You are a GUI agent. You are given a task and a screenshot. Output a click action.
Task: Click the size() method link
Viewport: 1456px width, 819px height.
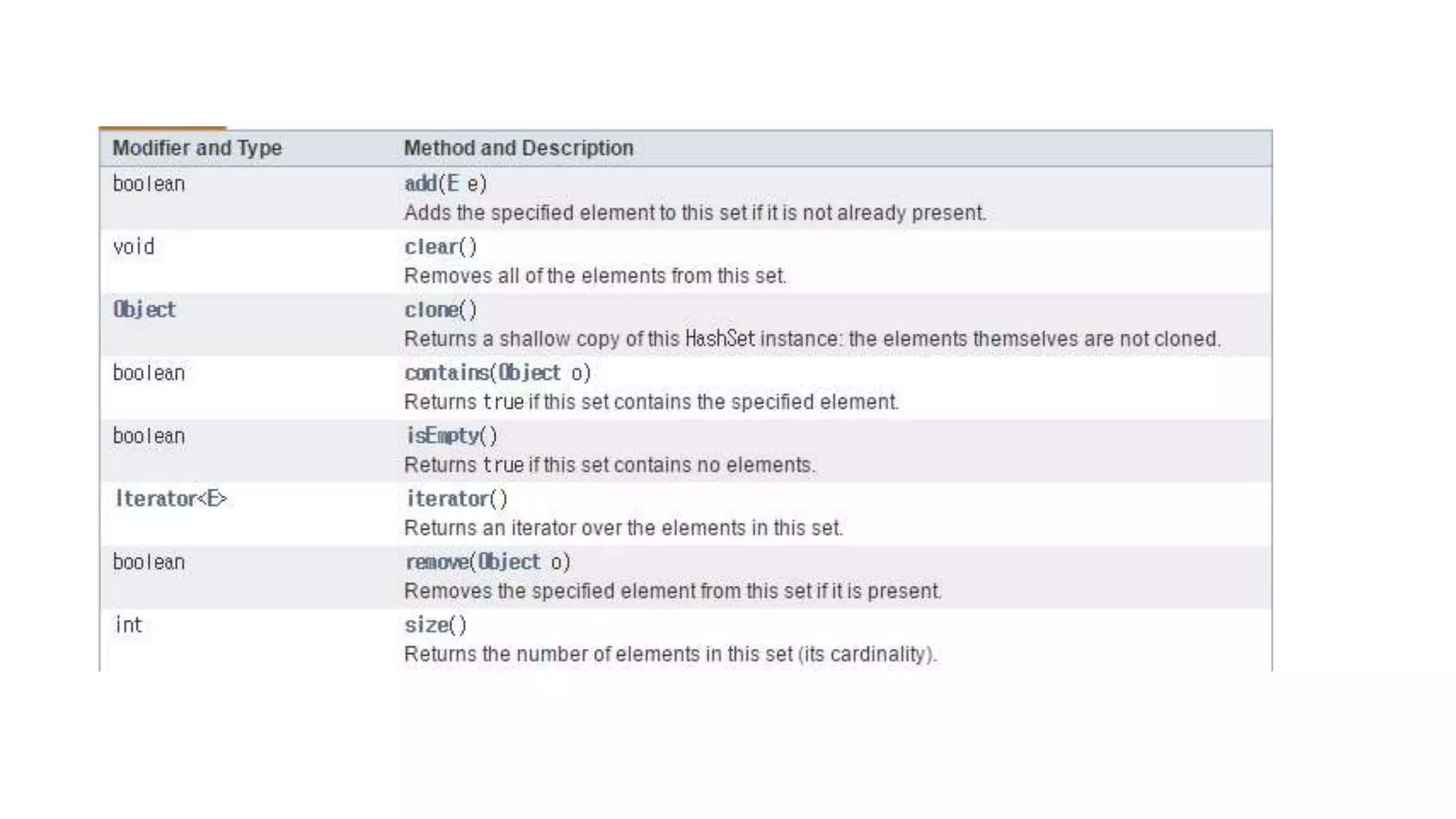426,625
